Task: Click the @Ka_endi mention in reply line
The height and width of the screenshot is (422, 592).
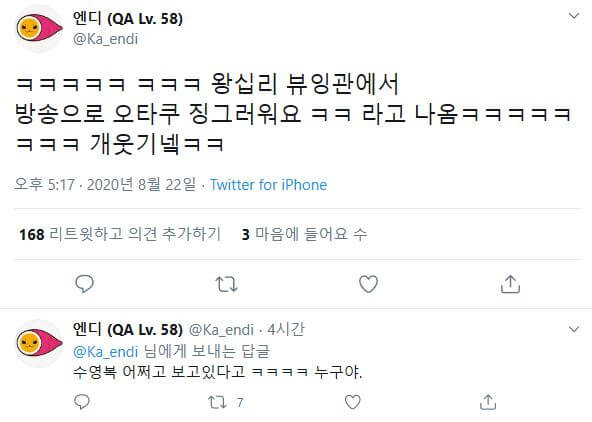Action: [105, 352]
